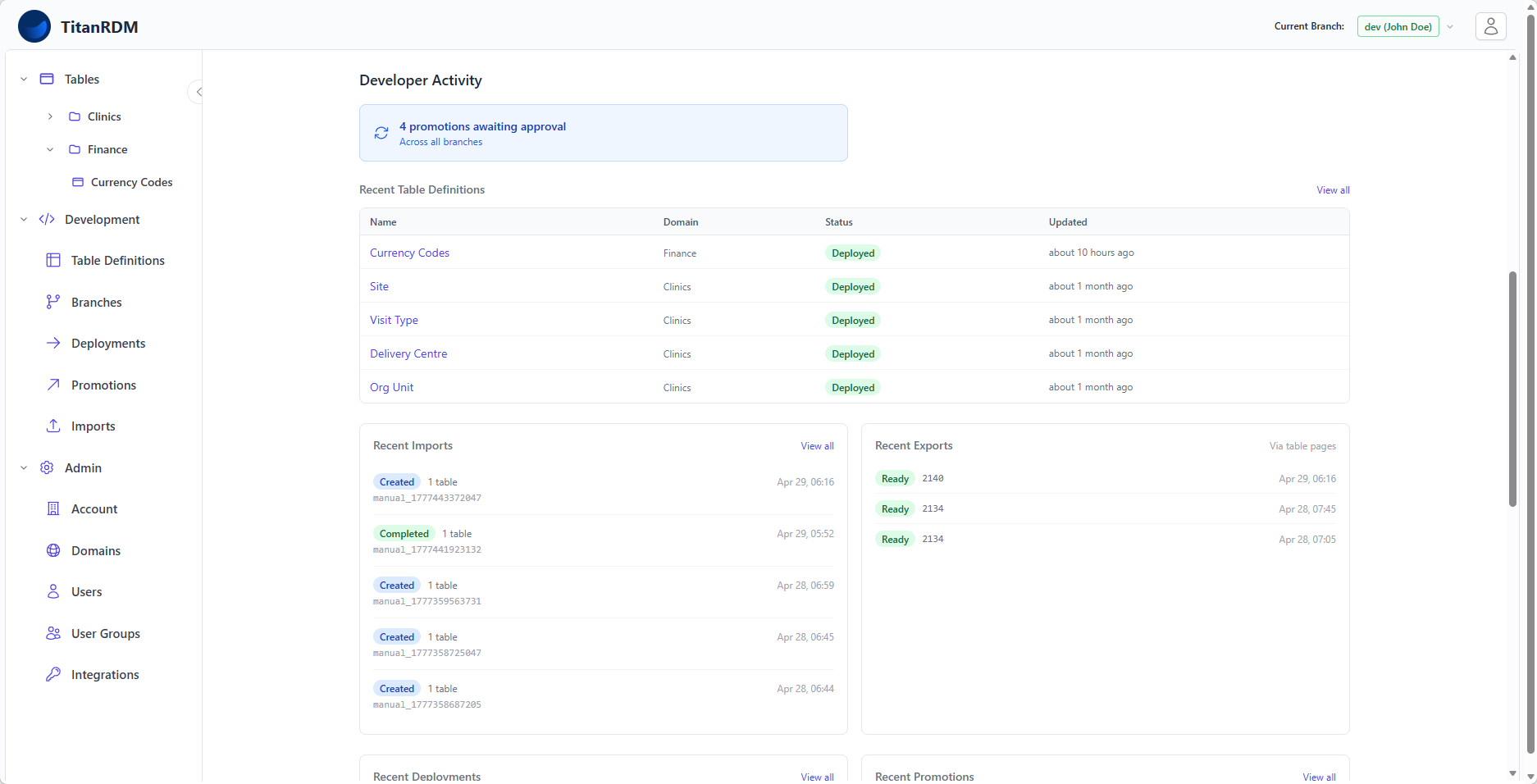The width and height of the screenshot is (1537, 784).
Task: Click the export dated Apr 28, 07:05
Action: coord(1105,539)
